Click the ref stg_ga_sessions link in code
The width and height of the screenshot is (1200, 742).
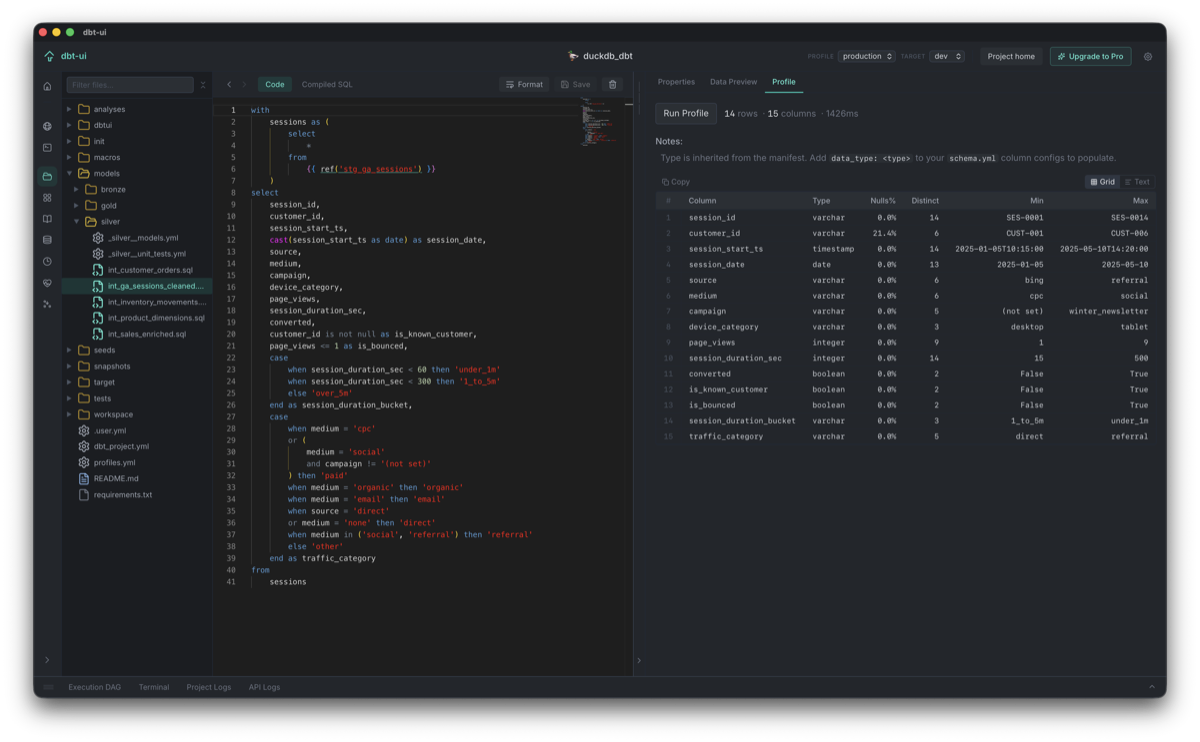(x=371, y=169)
